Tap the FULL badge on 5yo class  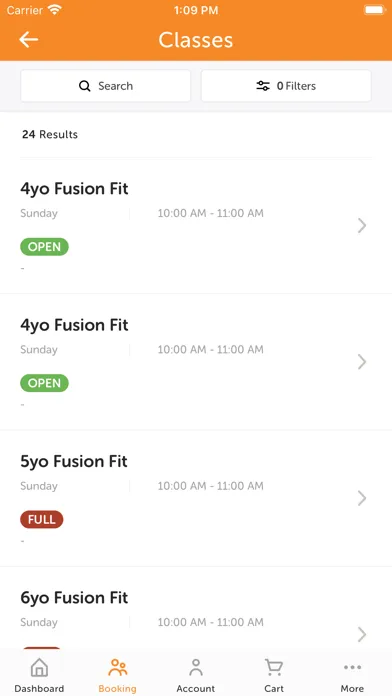[42, 519]
